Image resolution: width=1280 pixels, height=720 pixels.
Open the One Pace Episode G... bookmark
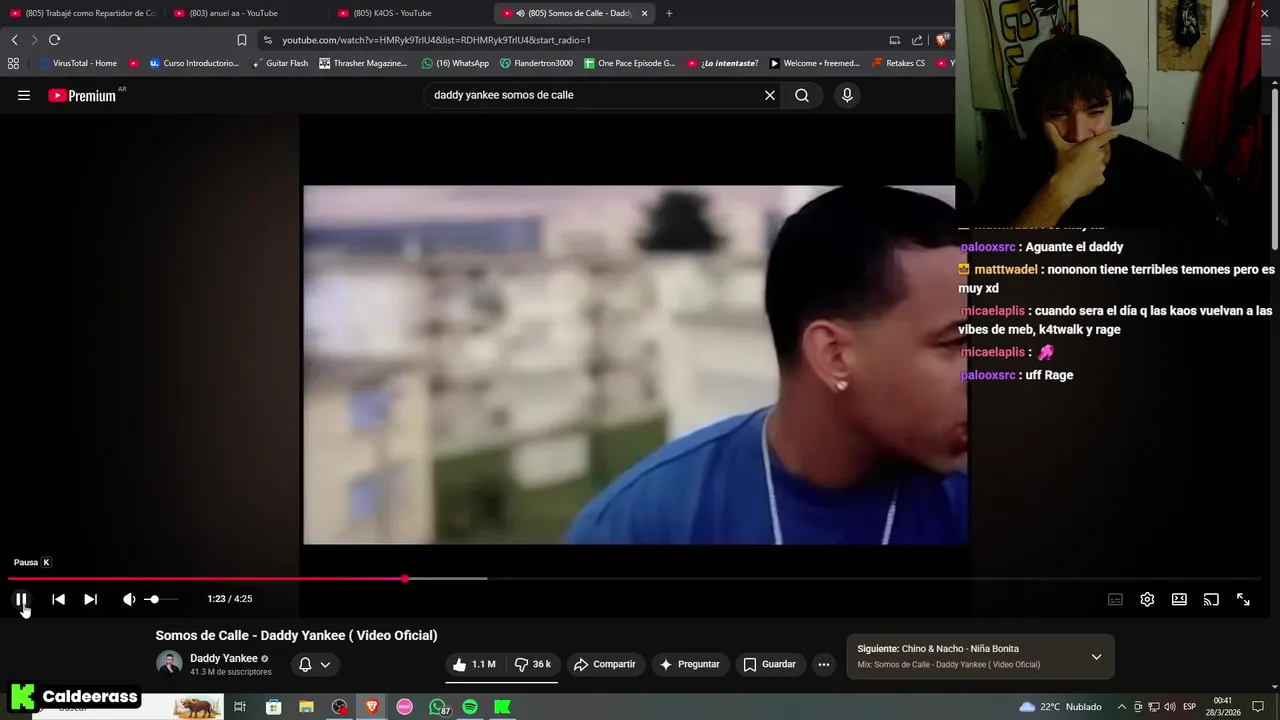coord(629,63)
